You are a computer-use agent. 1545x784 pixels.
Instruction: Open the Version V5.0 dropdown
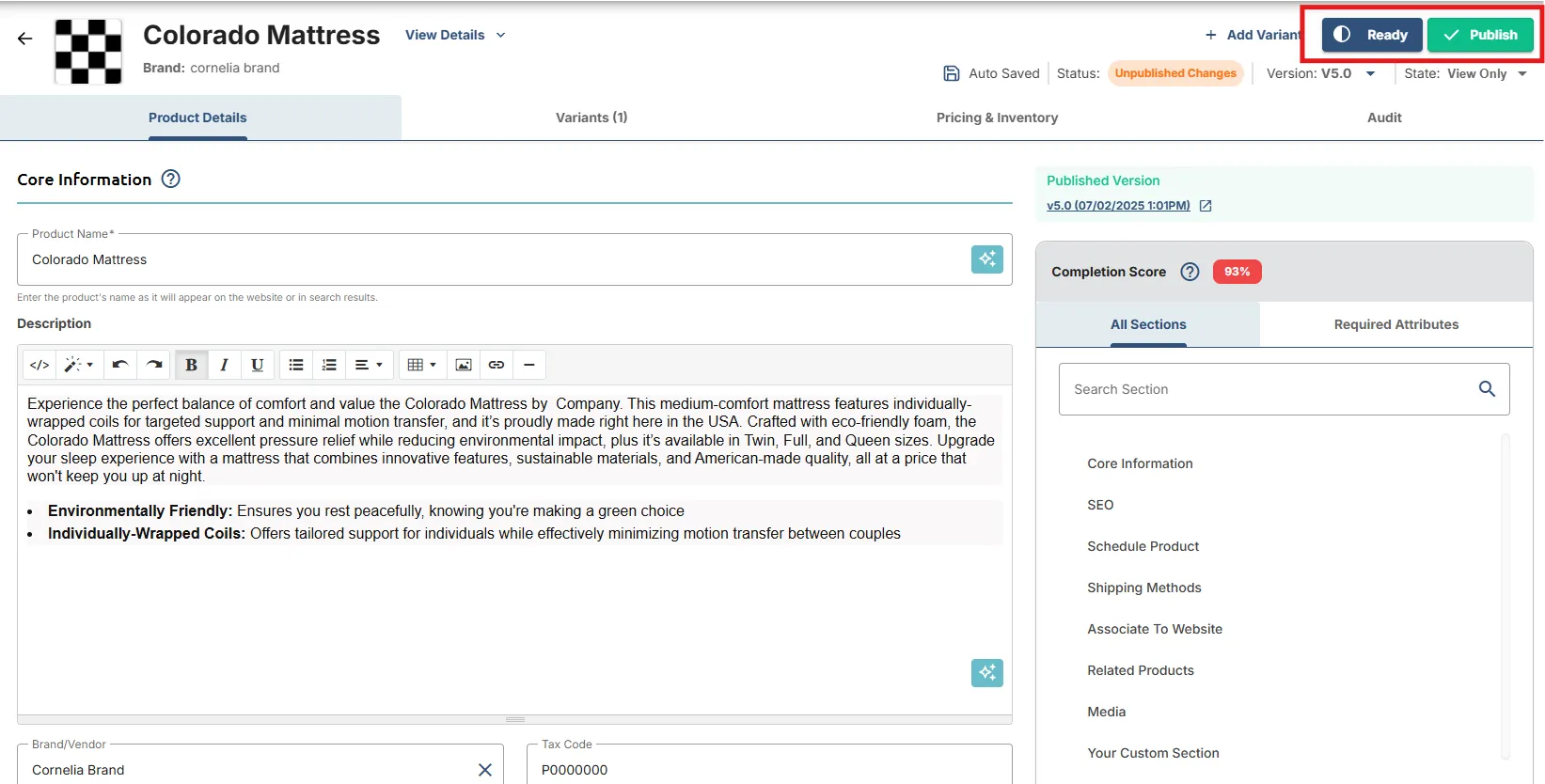pyautogui.click(x=1321, y=73)
